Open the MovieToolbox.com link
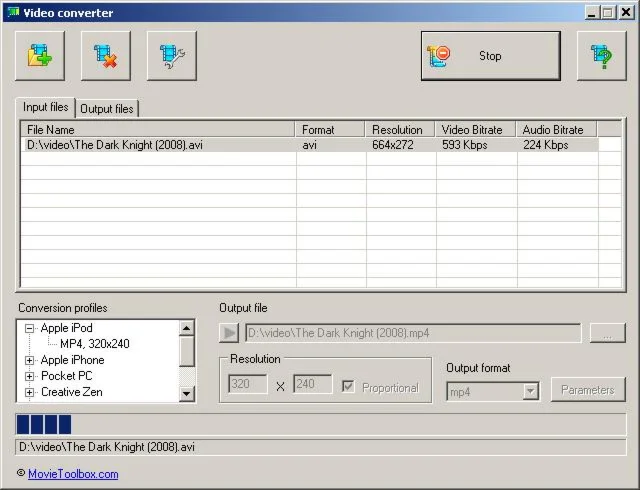Screen dimensions: 640x490 73,474
